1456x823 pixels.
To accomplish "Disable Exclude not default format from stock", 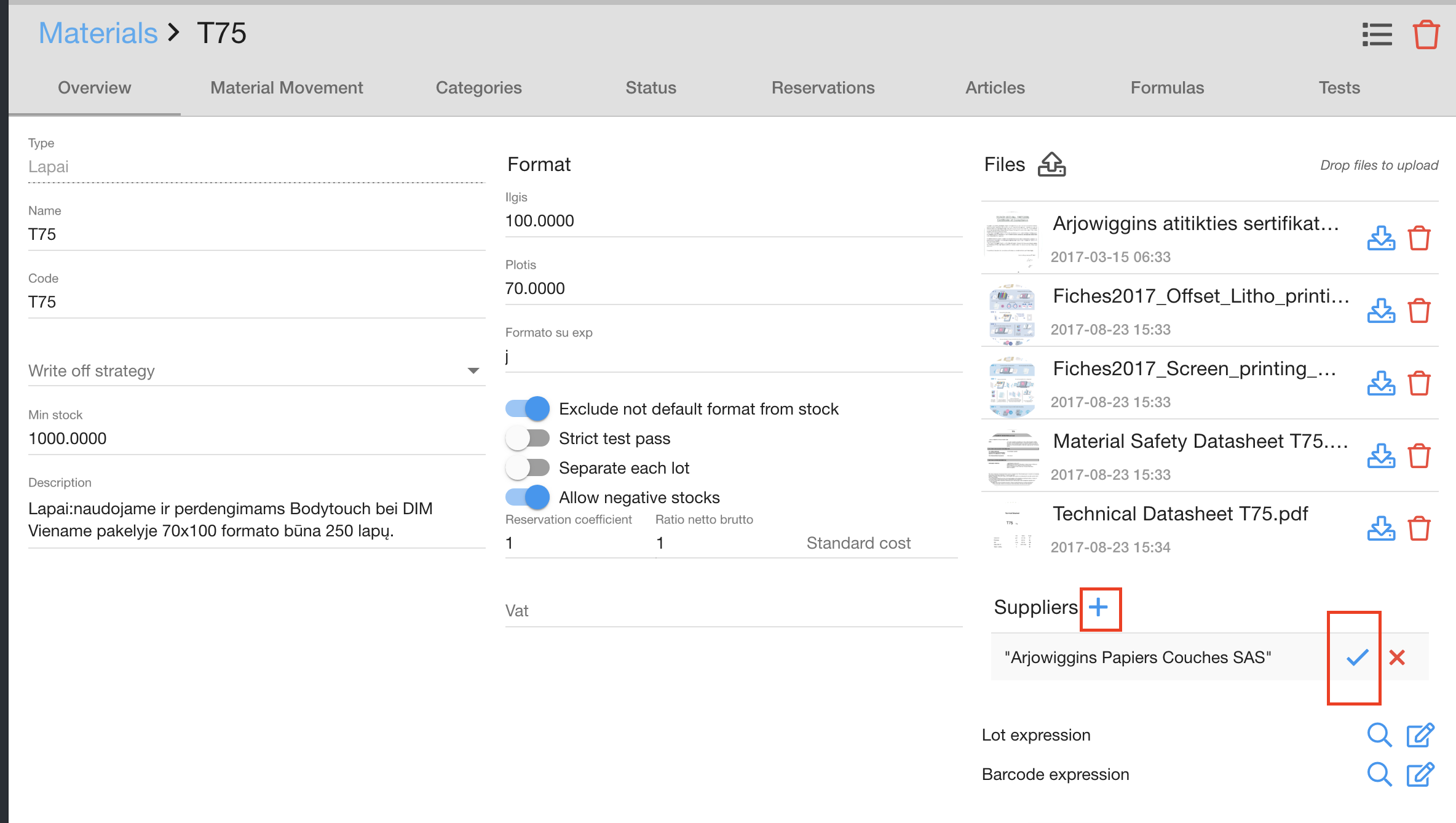I will pyautogui.click(x=528, y=409).
